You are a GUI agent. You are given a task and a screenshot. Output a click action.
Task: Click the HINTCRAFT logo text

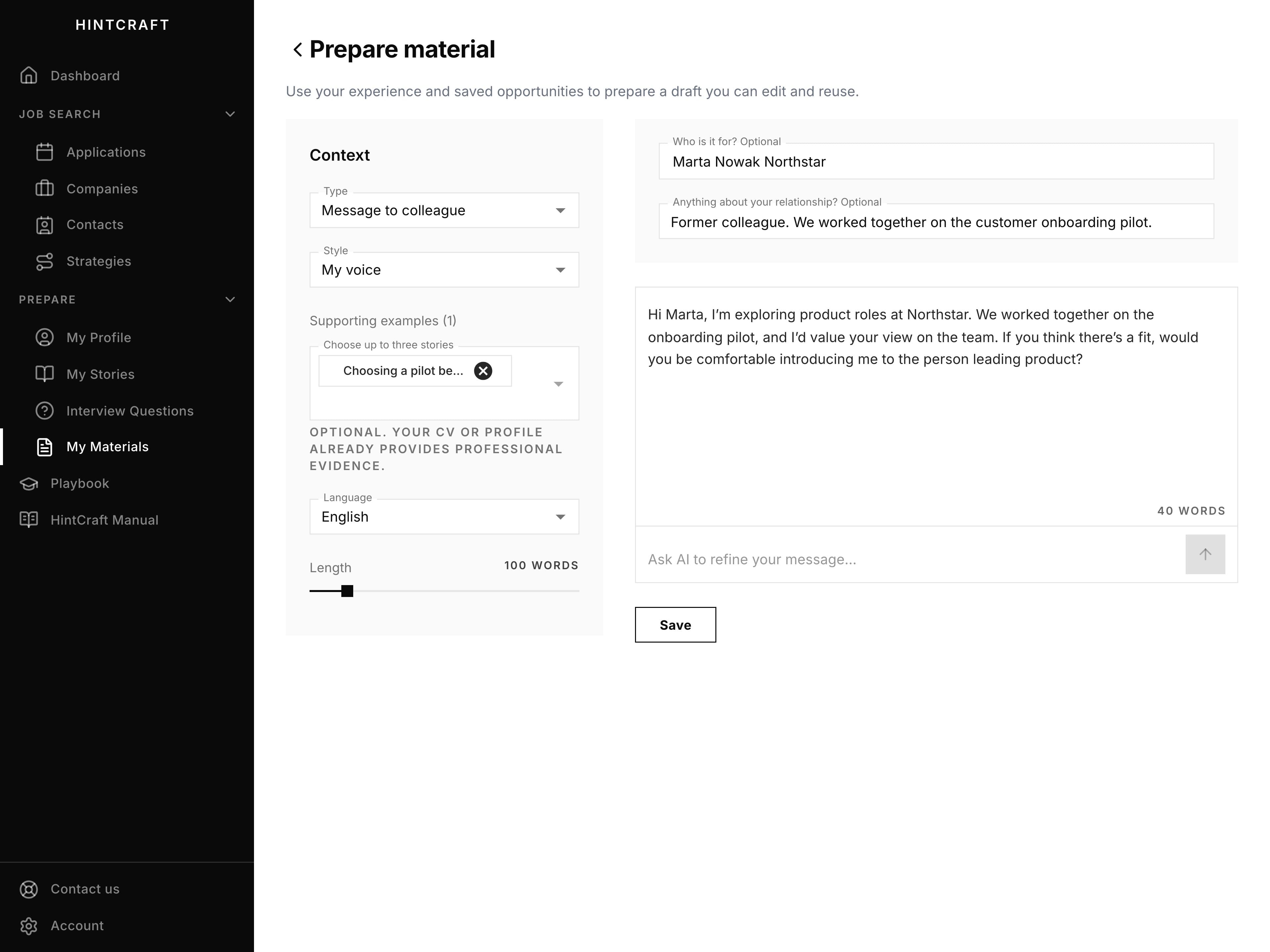click(122, 25)
